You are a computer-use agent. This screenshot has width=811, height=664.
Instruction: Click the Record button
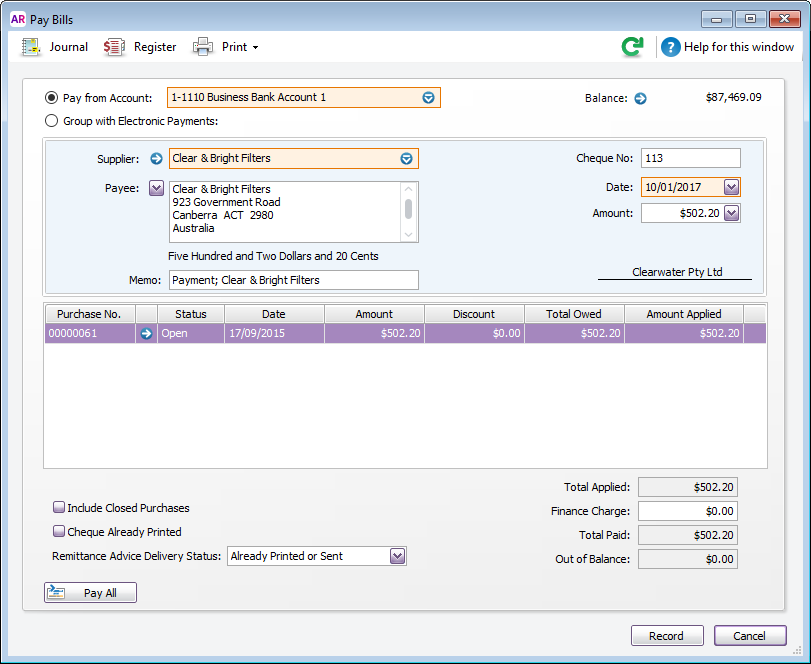666,636
